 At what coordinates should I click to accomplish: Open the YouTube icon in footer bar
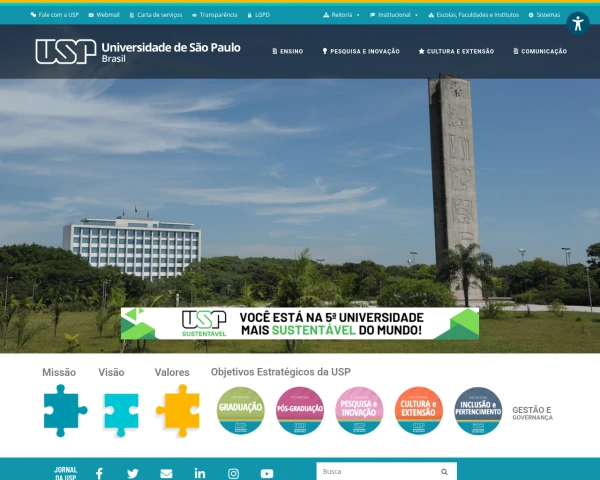267,473
